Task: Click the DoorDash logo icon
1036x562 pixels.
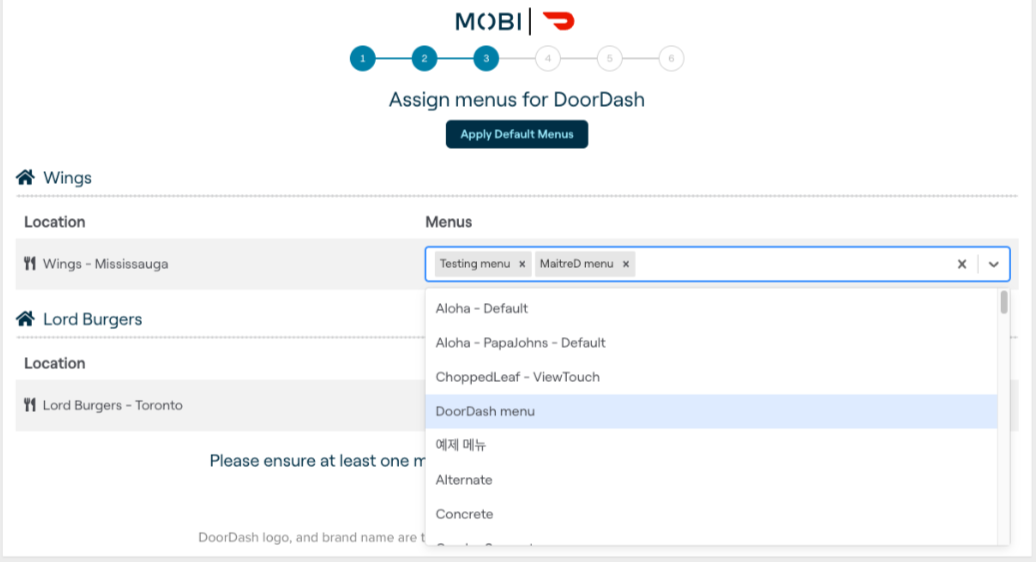Action: pyautogui.click(x=558, y=21)
